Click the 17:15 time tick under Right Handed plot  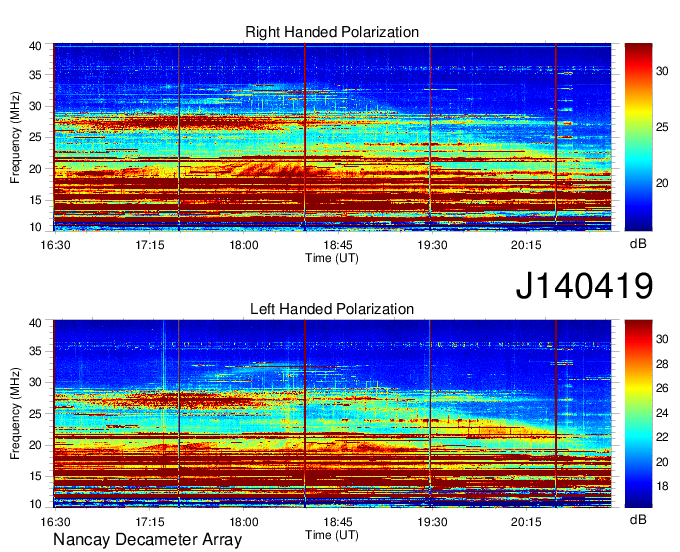(x=150, y=245)
